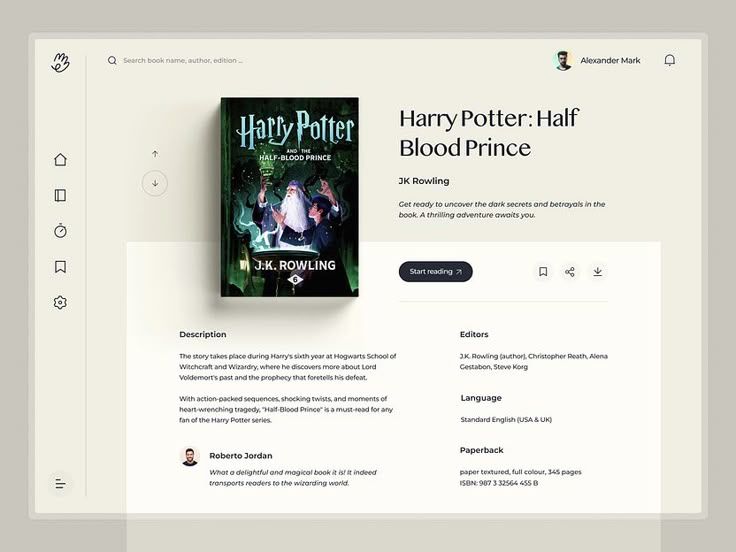Bookmark the Half Blood Prince book
Viewport: 736px width, 552px height.
click(x=543, y=271)
